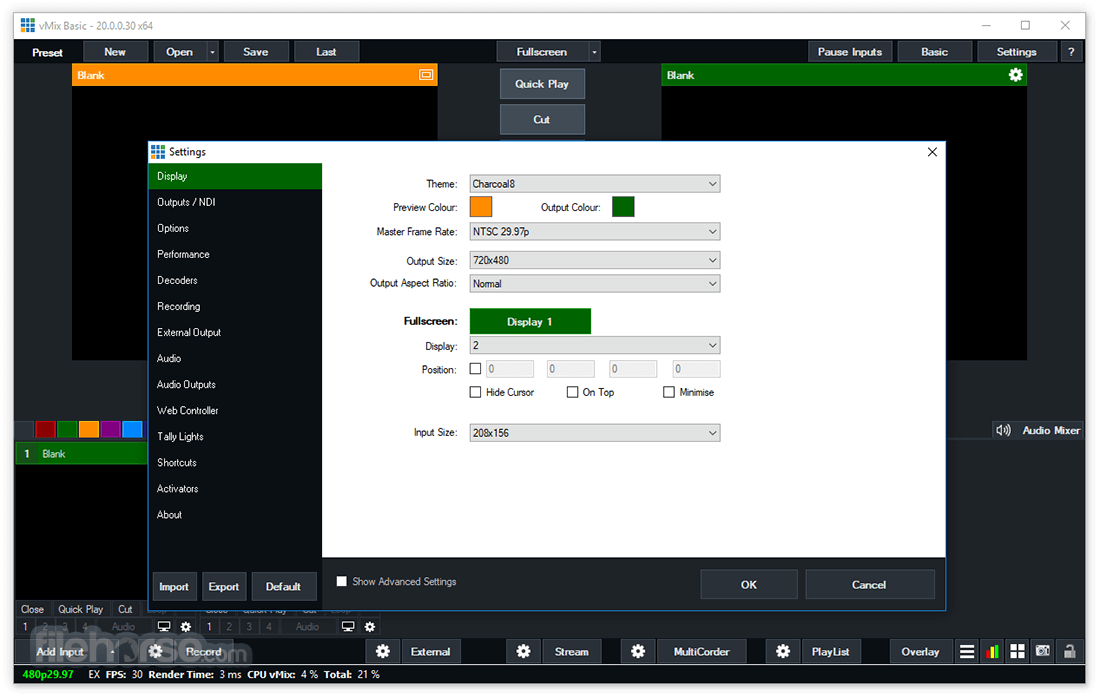
Task: Click the Overlay button
Action: click(x=920, y=652)
